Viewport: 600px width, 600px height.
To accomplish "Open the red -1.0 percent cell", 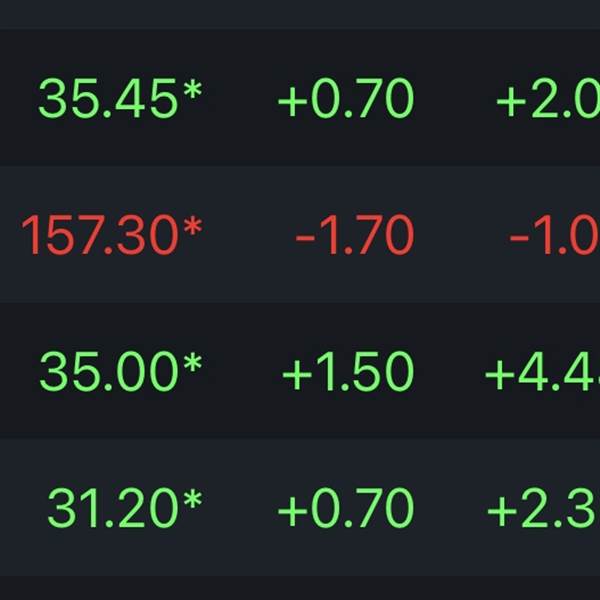I will 554,235.
